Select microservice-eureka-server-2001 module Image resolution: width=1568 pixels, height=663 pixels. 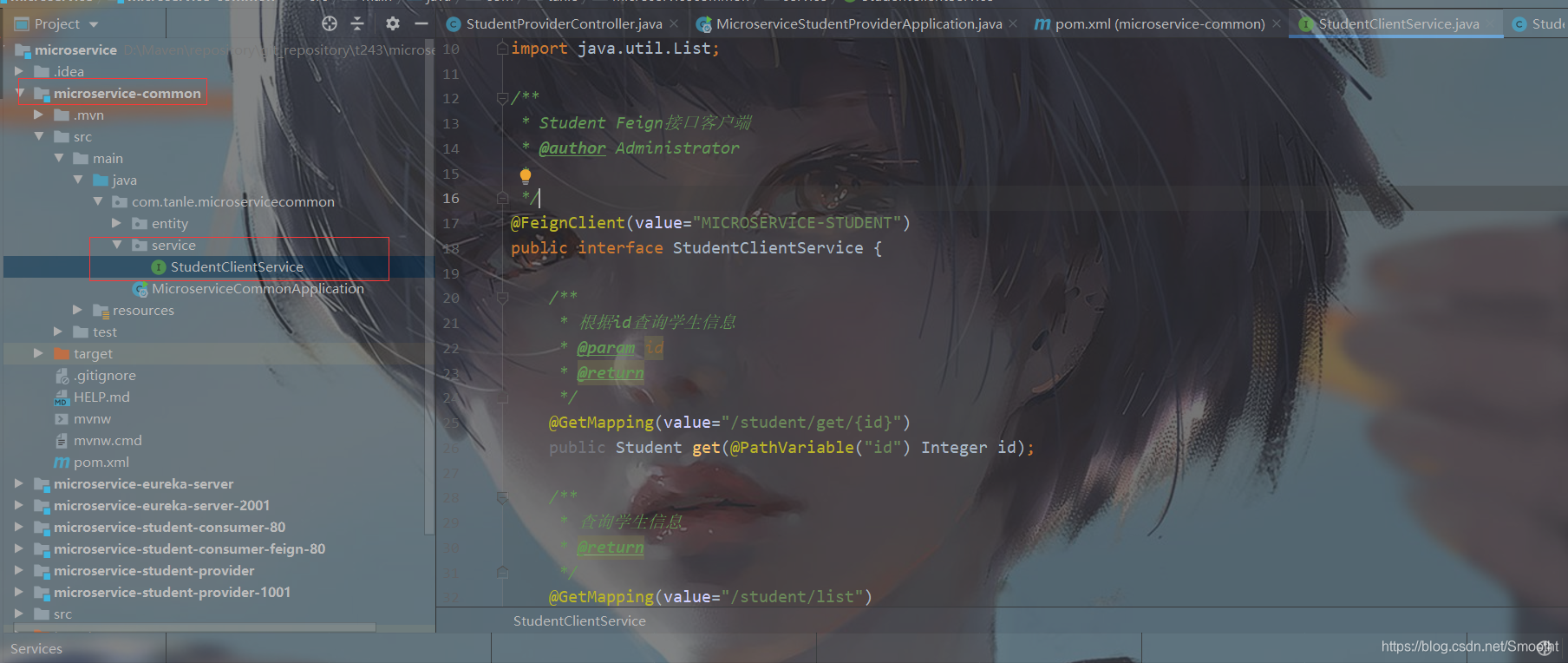point(161,506)
